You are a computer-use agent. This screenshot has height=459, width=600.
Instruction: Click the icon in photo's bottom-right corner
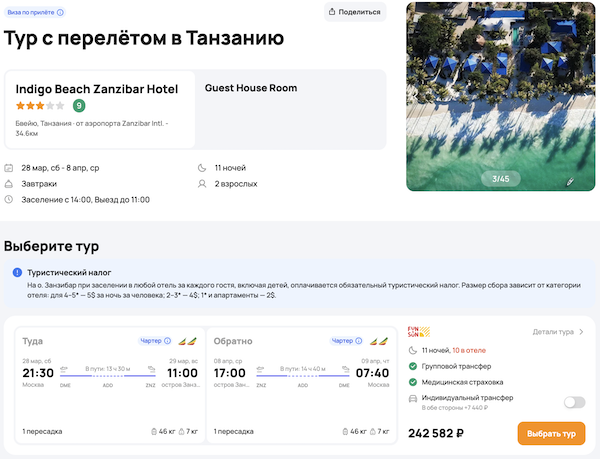pyautogui.click(x=570, y=182)
